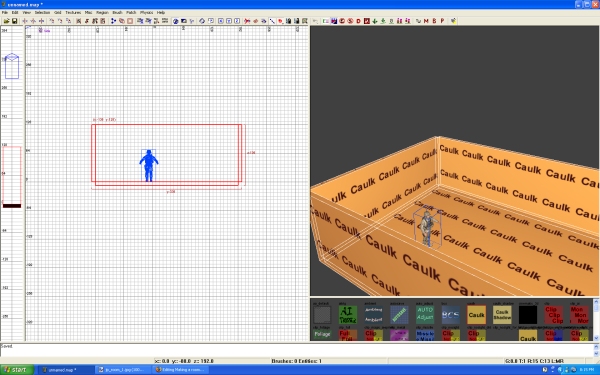Screen dimensions: 600x375
Task: Select the solid black texture swatch
Action: [x=528, y=315]
